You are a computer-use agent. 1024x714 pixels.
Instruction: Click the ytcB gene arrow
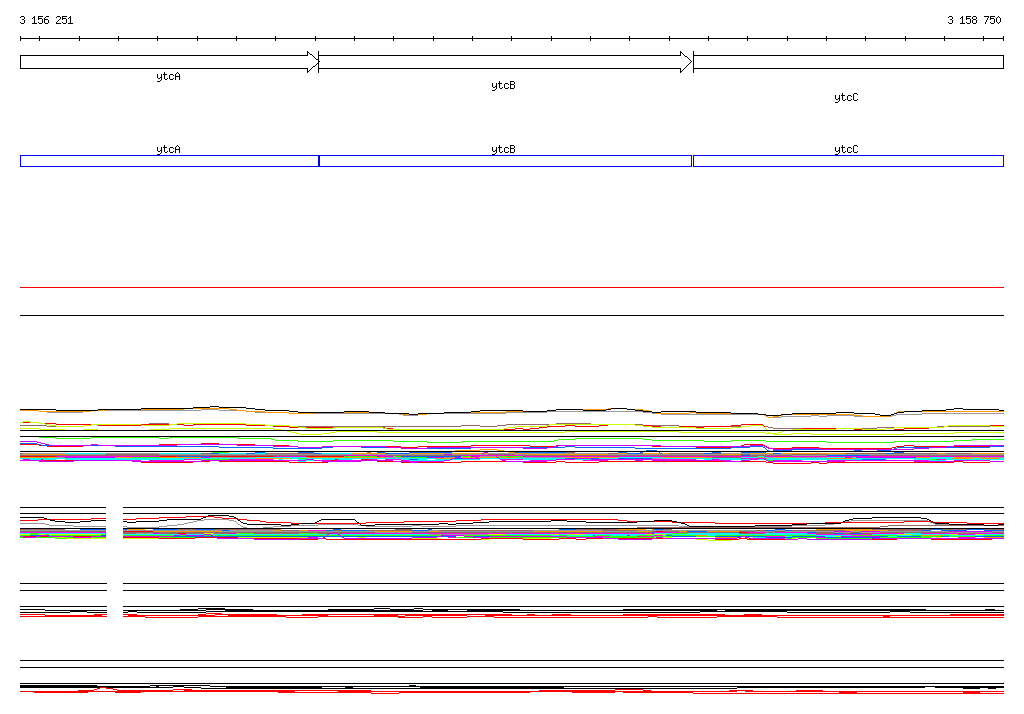click(x=505, y=62)
